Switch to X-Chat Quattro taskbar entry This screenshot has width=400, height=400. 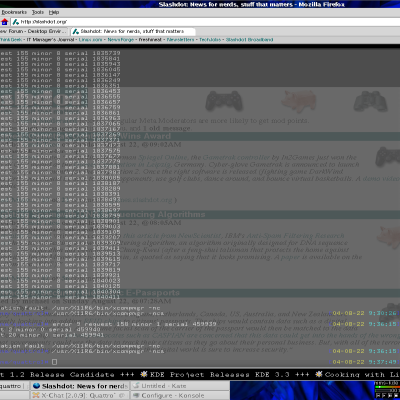80,395
